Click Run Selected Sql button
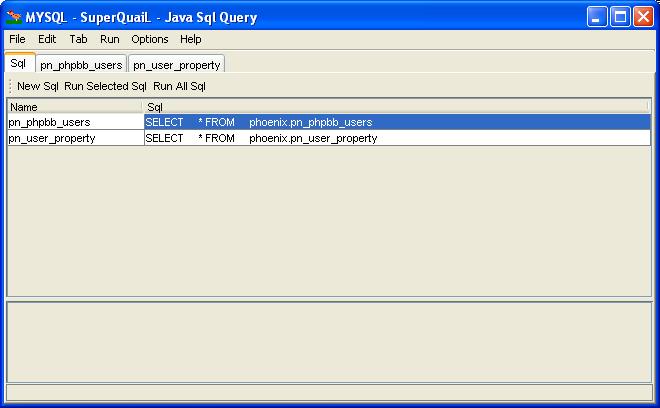This screenshot has height=408, width=660. (x=105, y=86)
